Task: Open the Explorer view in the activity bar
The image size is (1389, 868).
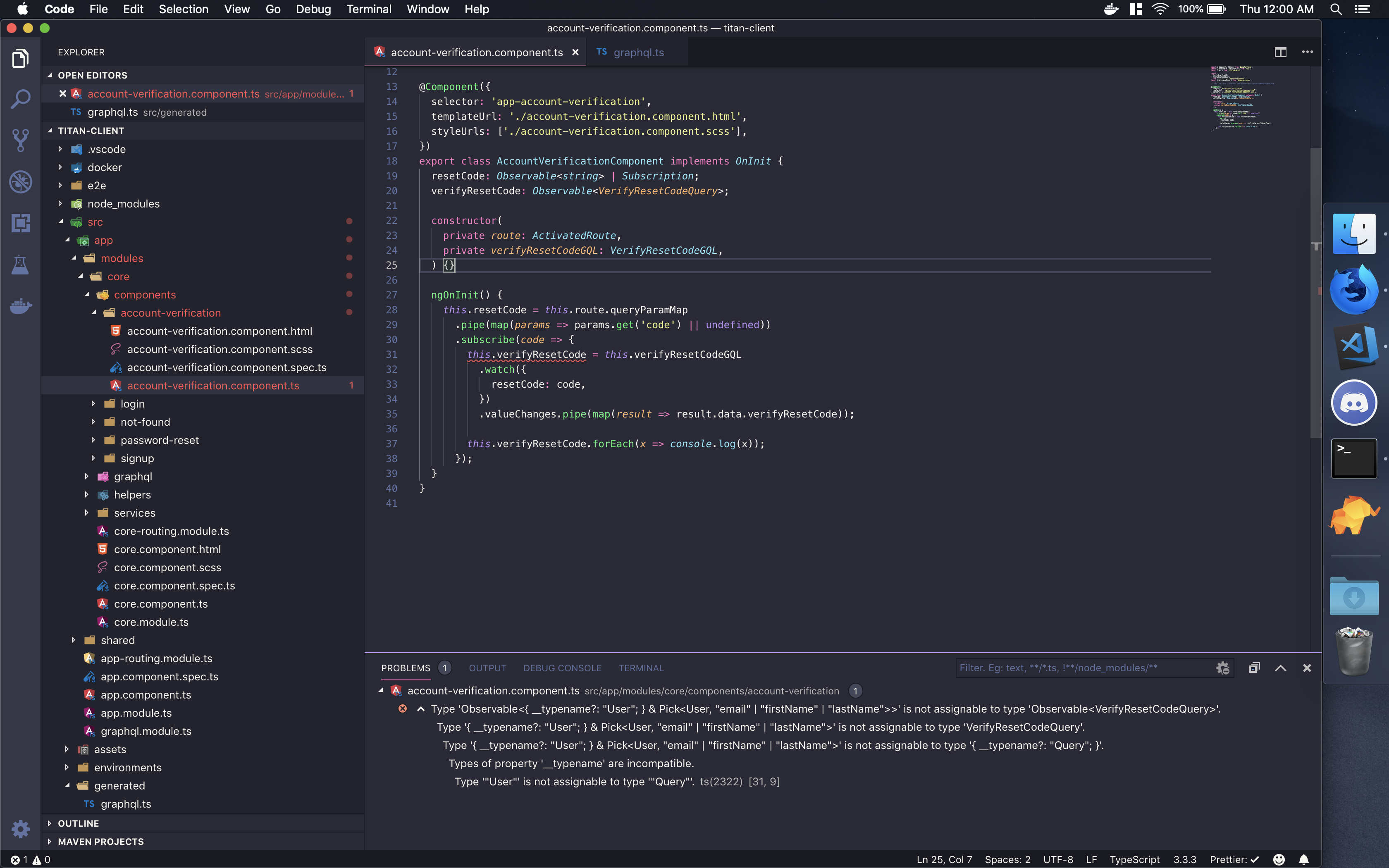Action: point(21,57)
